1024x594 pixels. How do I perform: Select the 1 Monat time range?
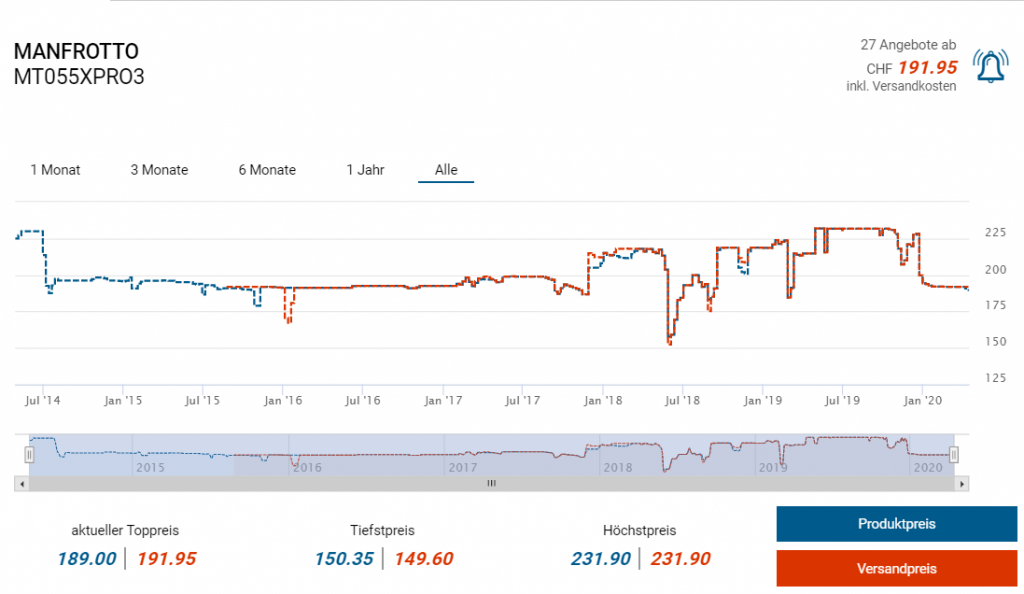55,170
